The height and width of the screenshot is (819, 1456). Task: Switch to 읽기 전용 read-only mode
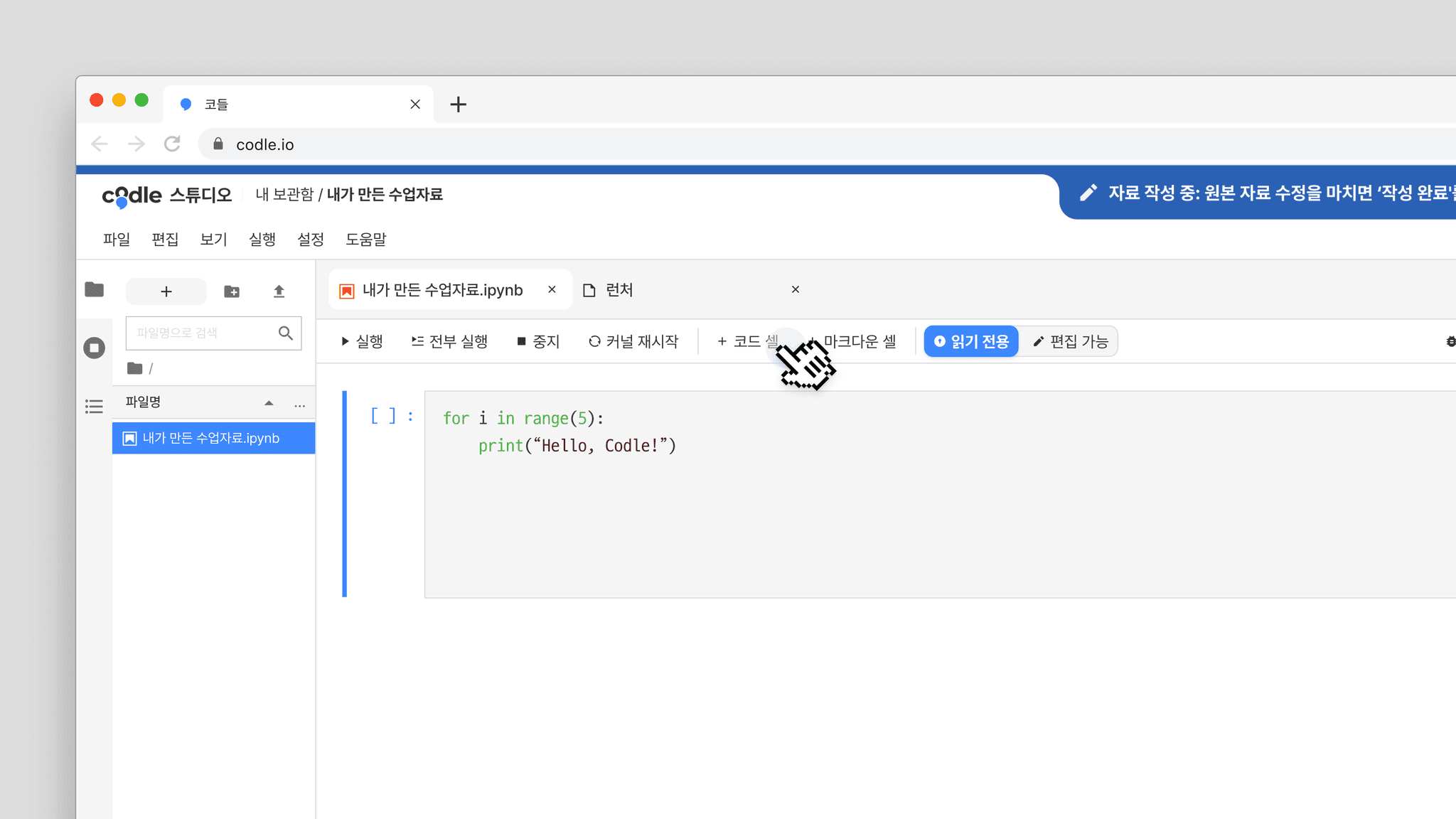pos(971,342)
